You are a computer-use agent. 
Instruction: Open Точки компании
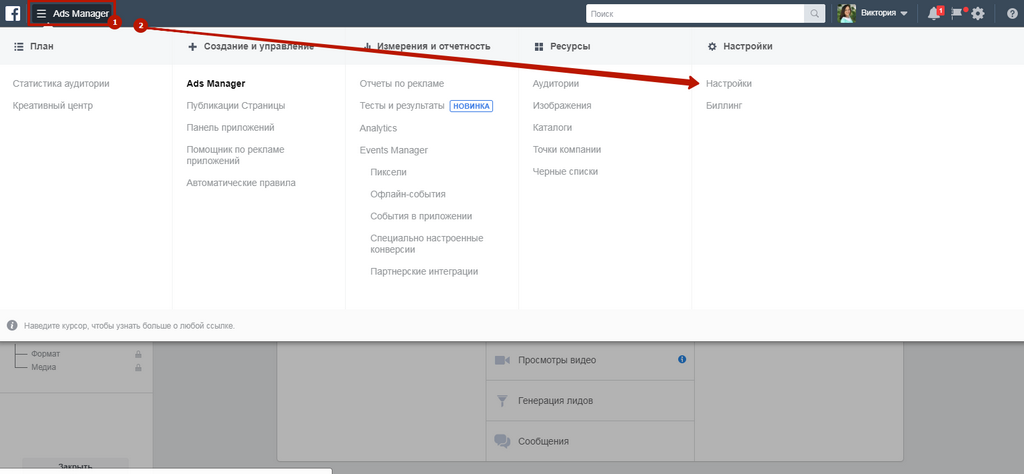tap(567, 150)
